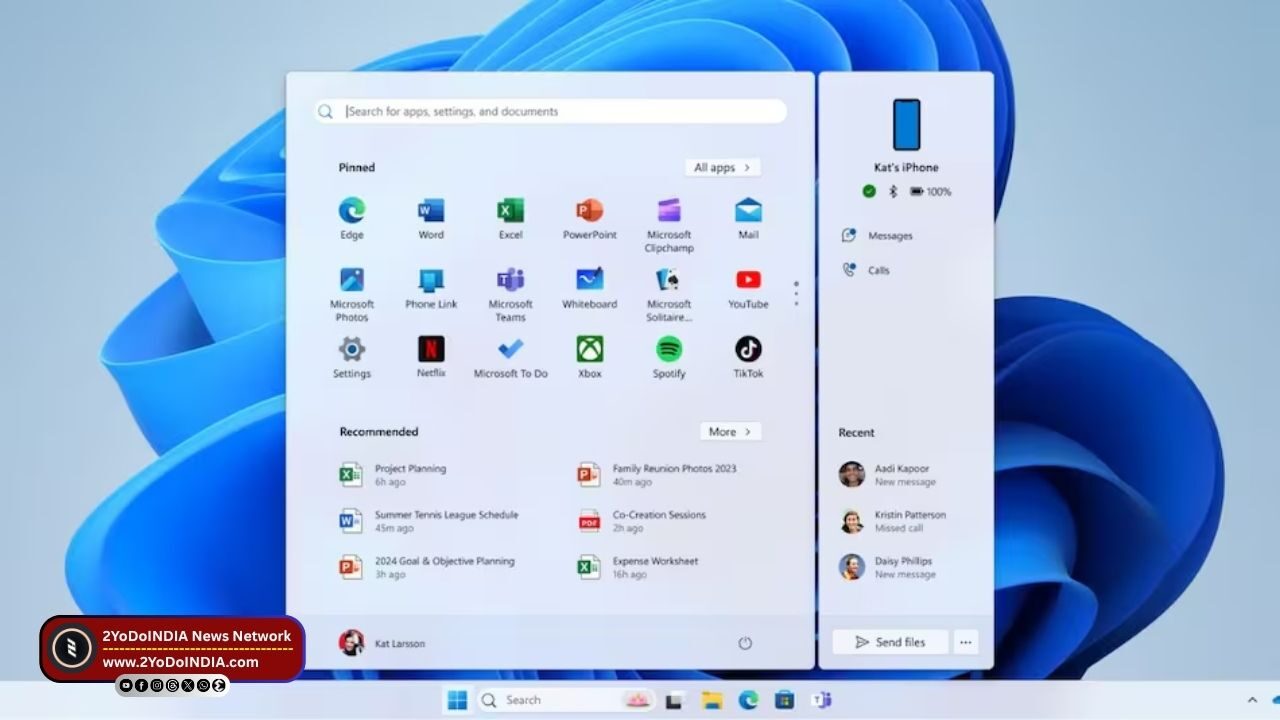
Task: Click the Windows Start button on the taskbar
Action: tap(457, 700)
